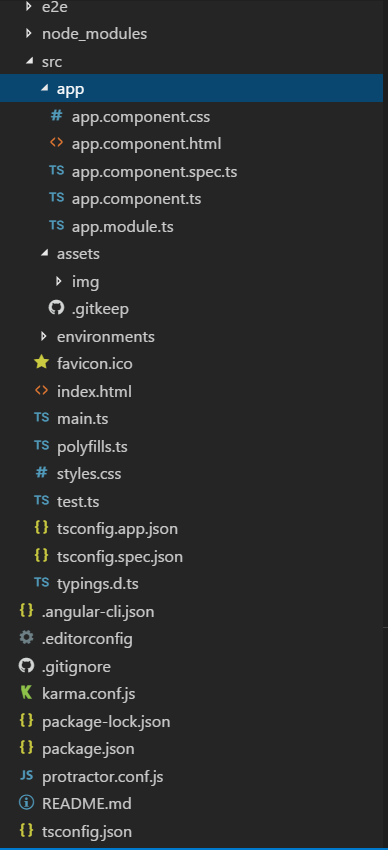This screenshot has width=388, height=850.
Task: Expand the node_modules folder
Action: pos(29,34)
